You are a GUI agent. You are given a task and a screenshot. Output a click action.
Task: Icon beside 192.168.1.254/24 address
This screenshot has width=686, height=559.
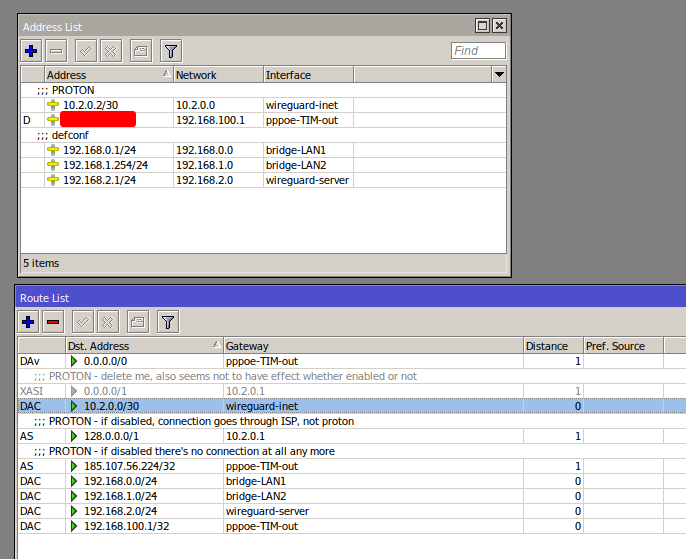[53, 165]
